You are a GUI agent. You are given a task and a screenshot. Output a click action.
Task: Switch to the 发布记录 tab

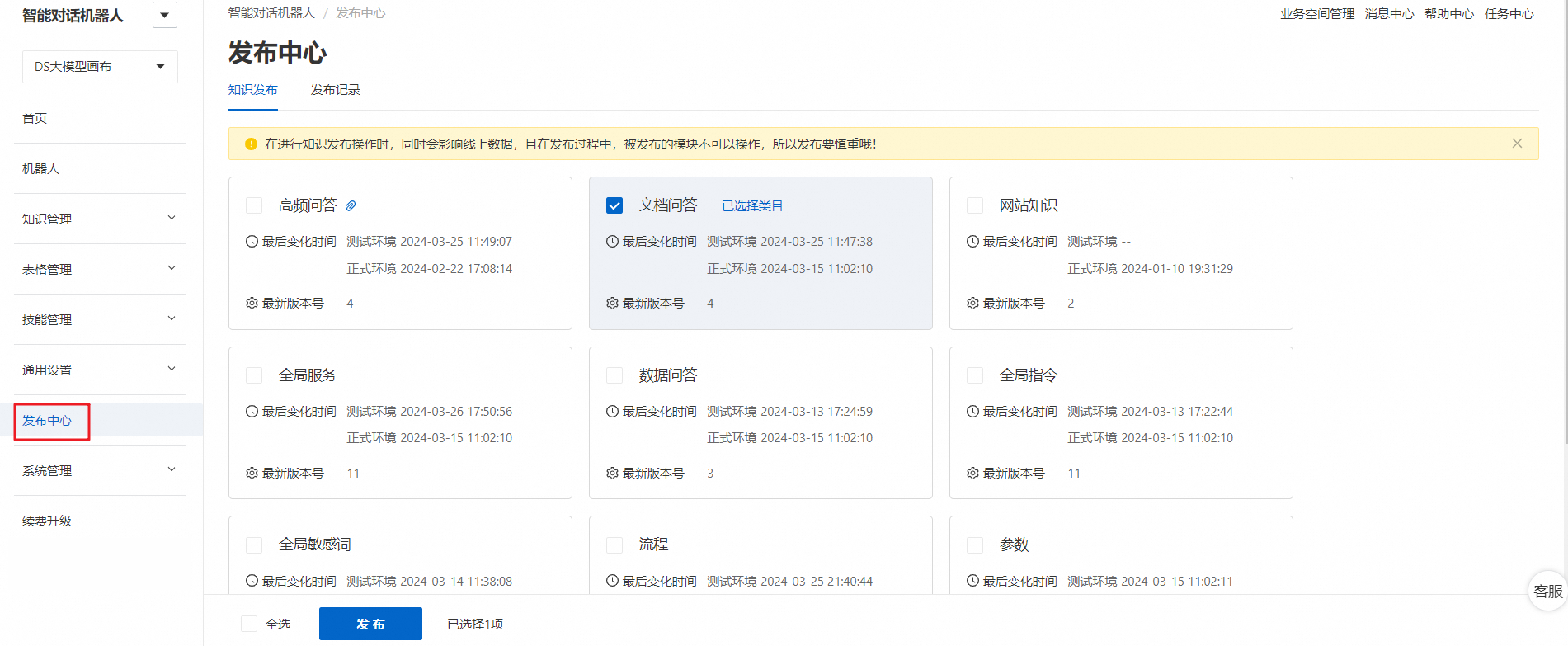pyautogui.click(x=336, y=90)
